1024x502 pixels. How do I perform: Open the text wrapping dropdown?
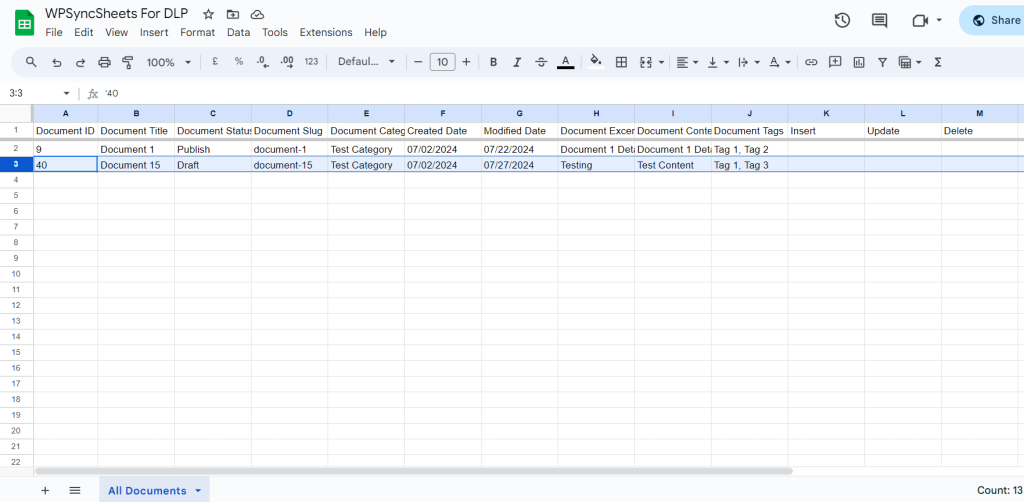(748, 62)
